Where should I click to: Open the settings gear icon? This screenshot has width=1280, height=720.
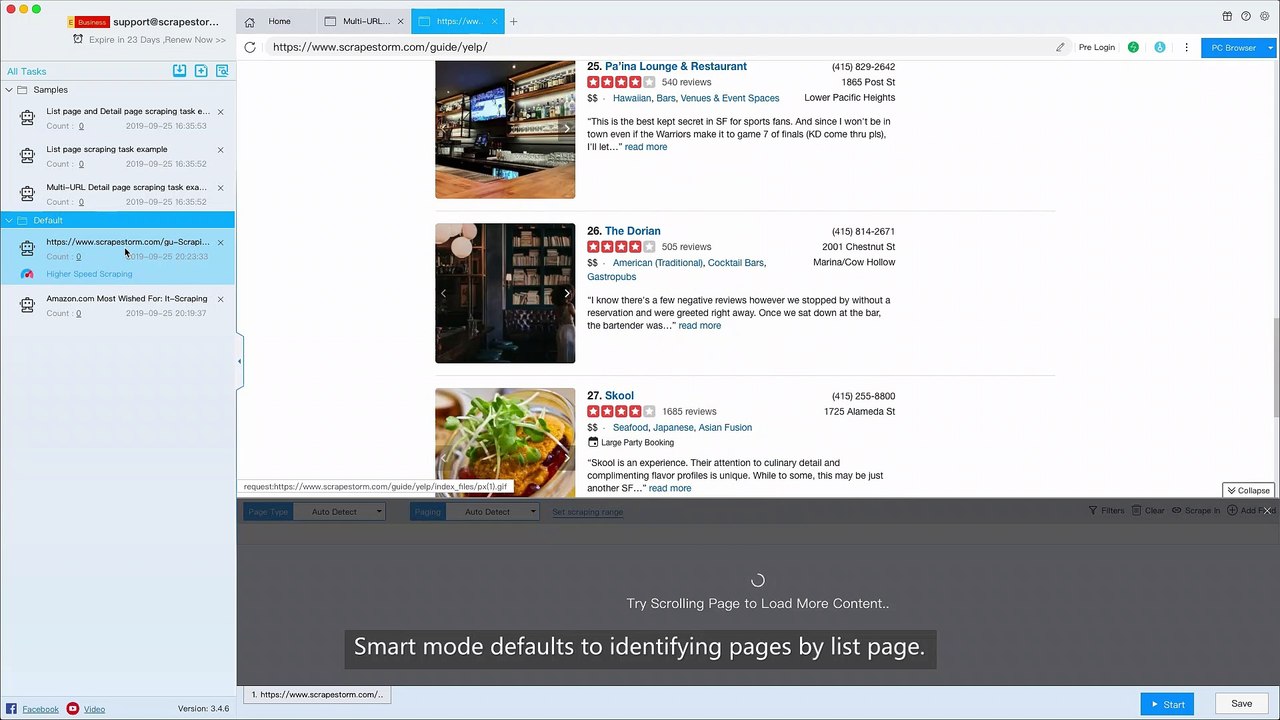click(1265, 16)
